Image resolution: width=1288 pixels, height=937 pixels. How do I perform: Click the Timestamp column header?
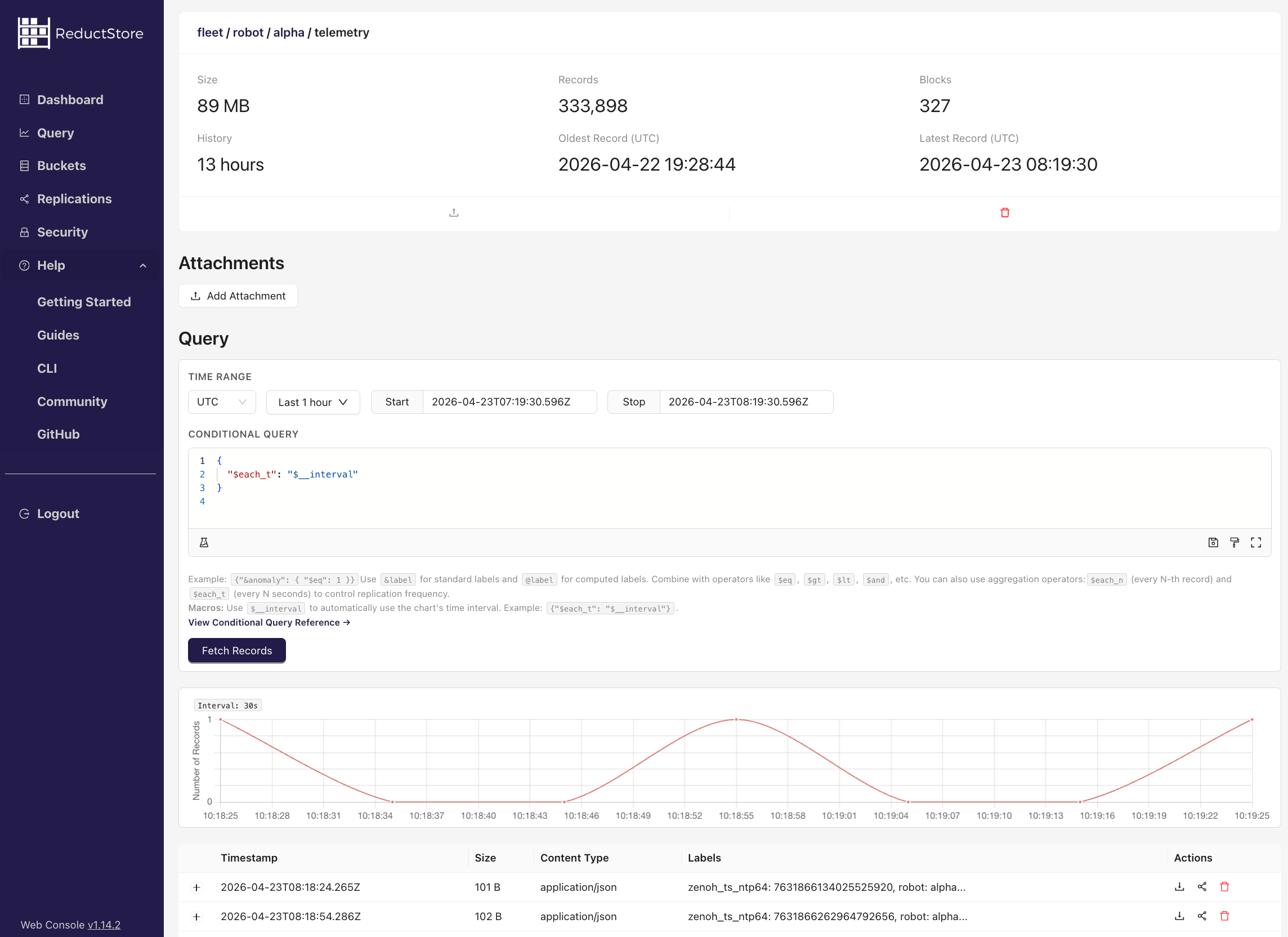pos(249,859)
